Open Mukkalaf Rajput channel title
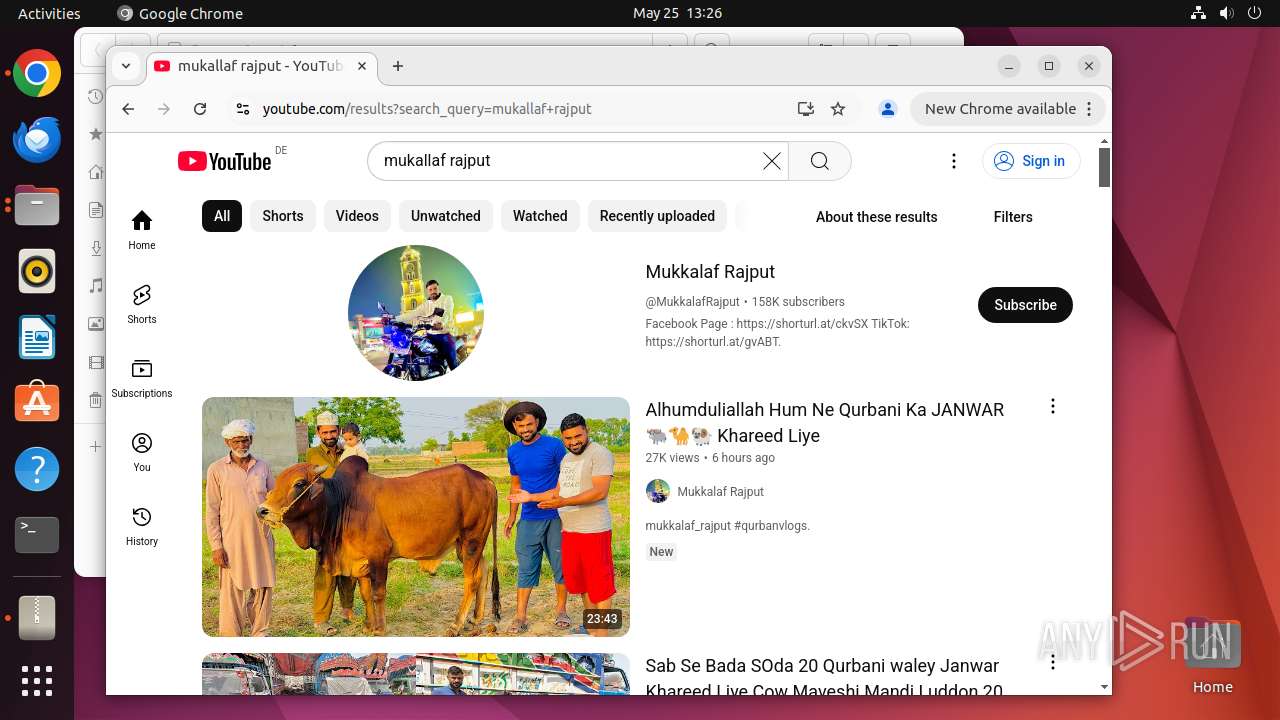The height and width of the screenshot is (720, 1280). pyautogui.click(x=710, y=272)
